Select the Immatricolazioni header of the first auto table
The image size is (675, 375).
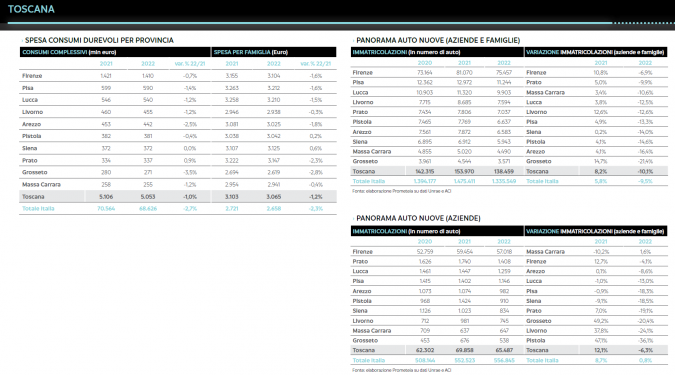pyautogui.click(x=437, y=52)
